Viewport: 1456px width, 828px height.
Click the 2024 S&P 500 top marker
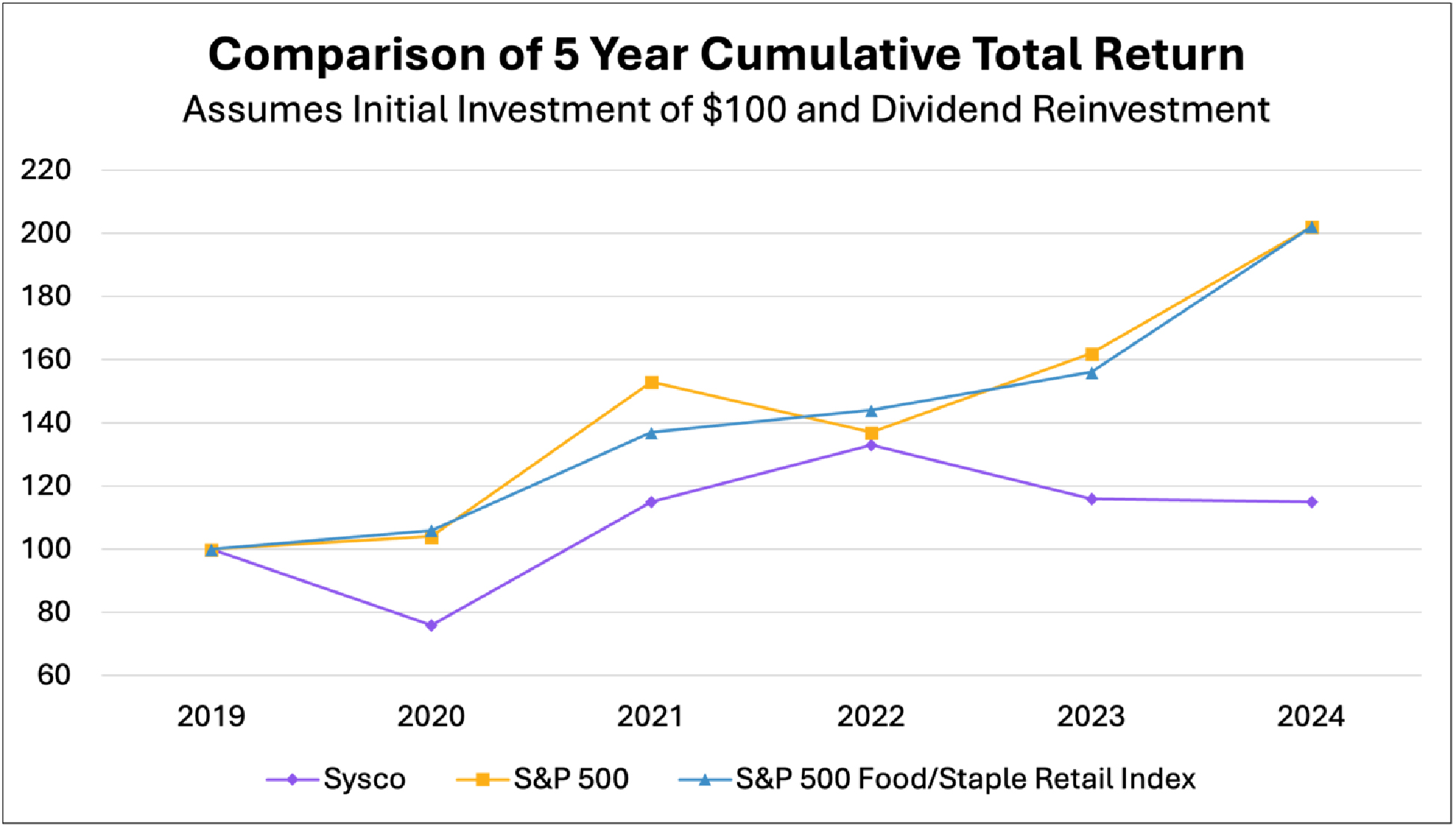click(1312, 227)
